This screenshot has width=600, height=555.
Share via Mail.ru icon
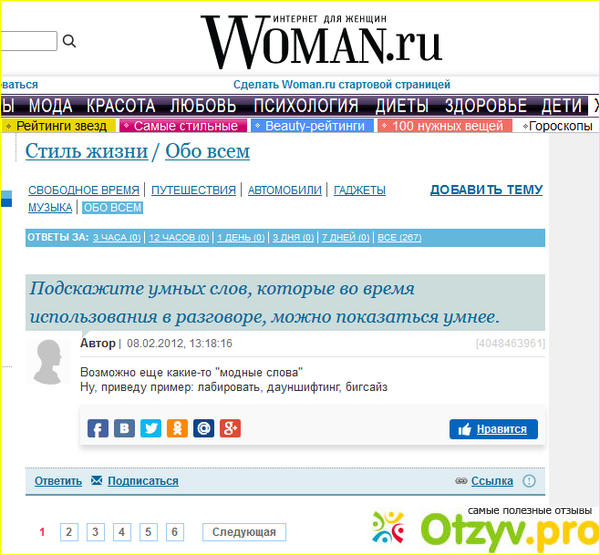click(x=204, y=429)
